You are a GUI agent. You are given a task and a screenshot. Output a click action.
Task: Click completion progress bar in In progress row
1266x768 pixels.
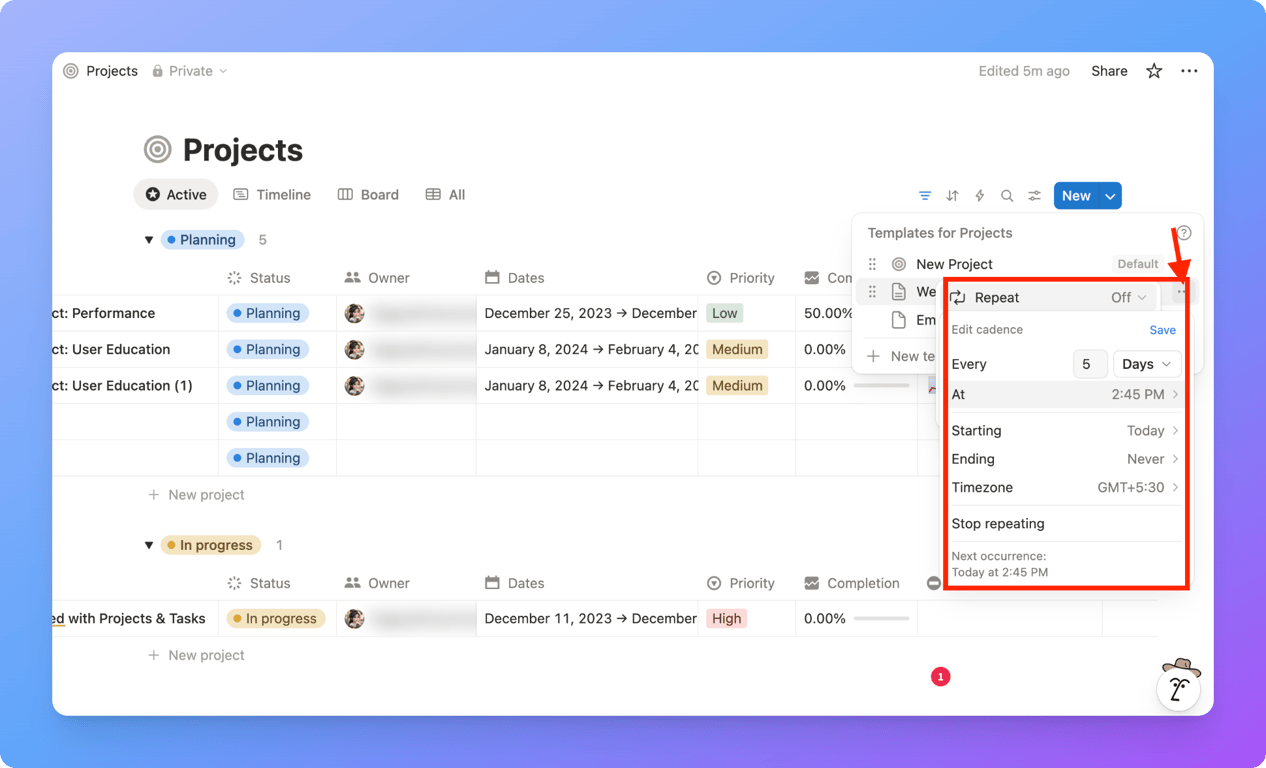click(x=881, y=619)
